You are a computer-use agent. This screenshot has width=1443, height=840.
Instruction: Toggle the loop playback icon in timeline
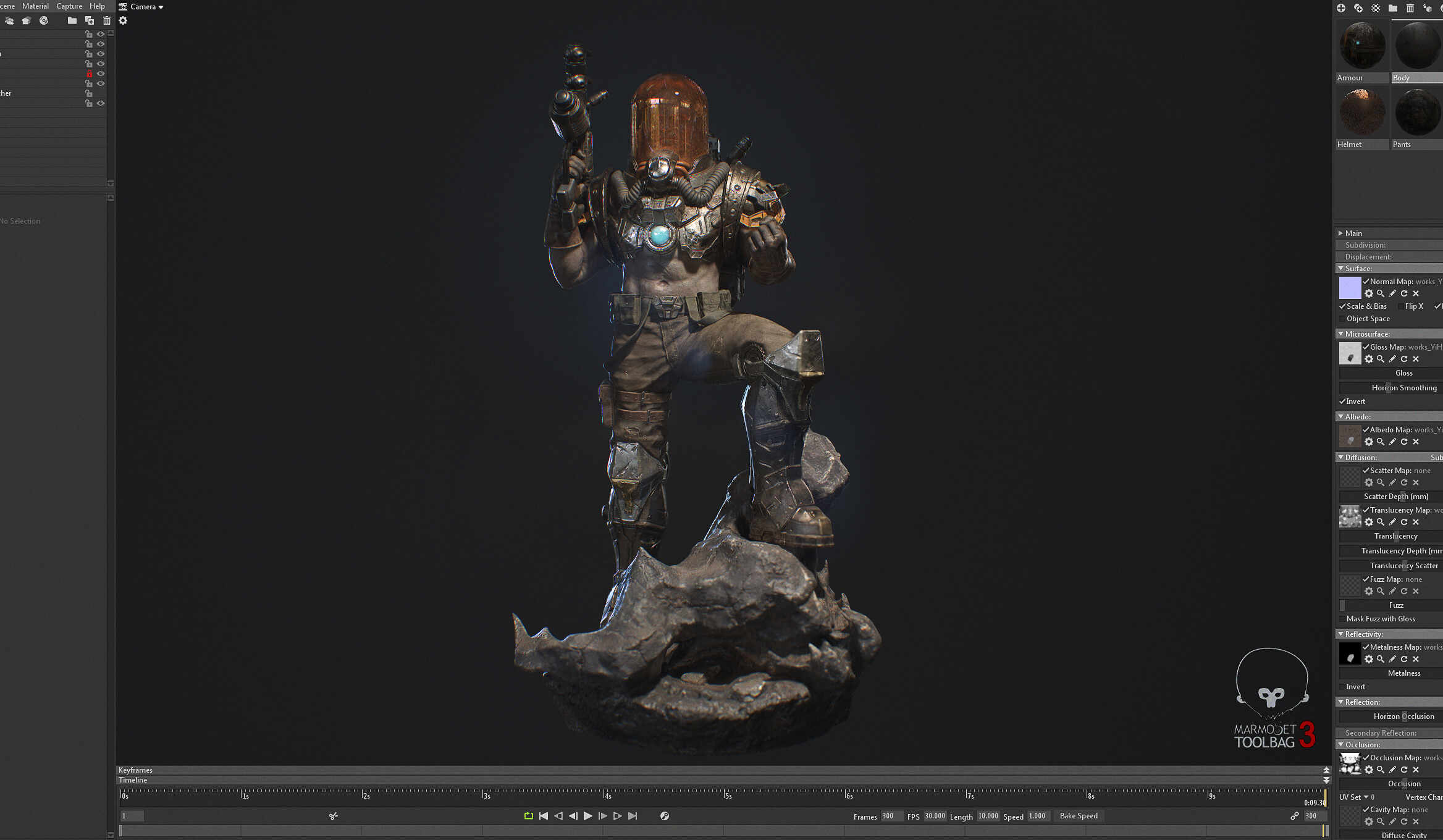[529, 816]
